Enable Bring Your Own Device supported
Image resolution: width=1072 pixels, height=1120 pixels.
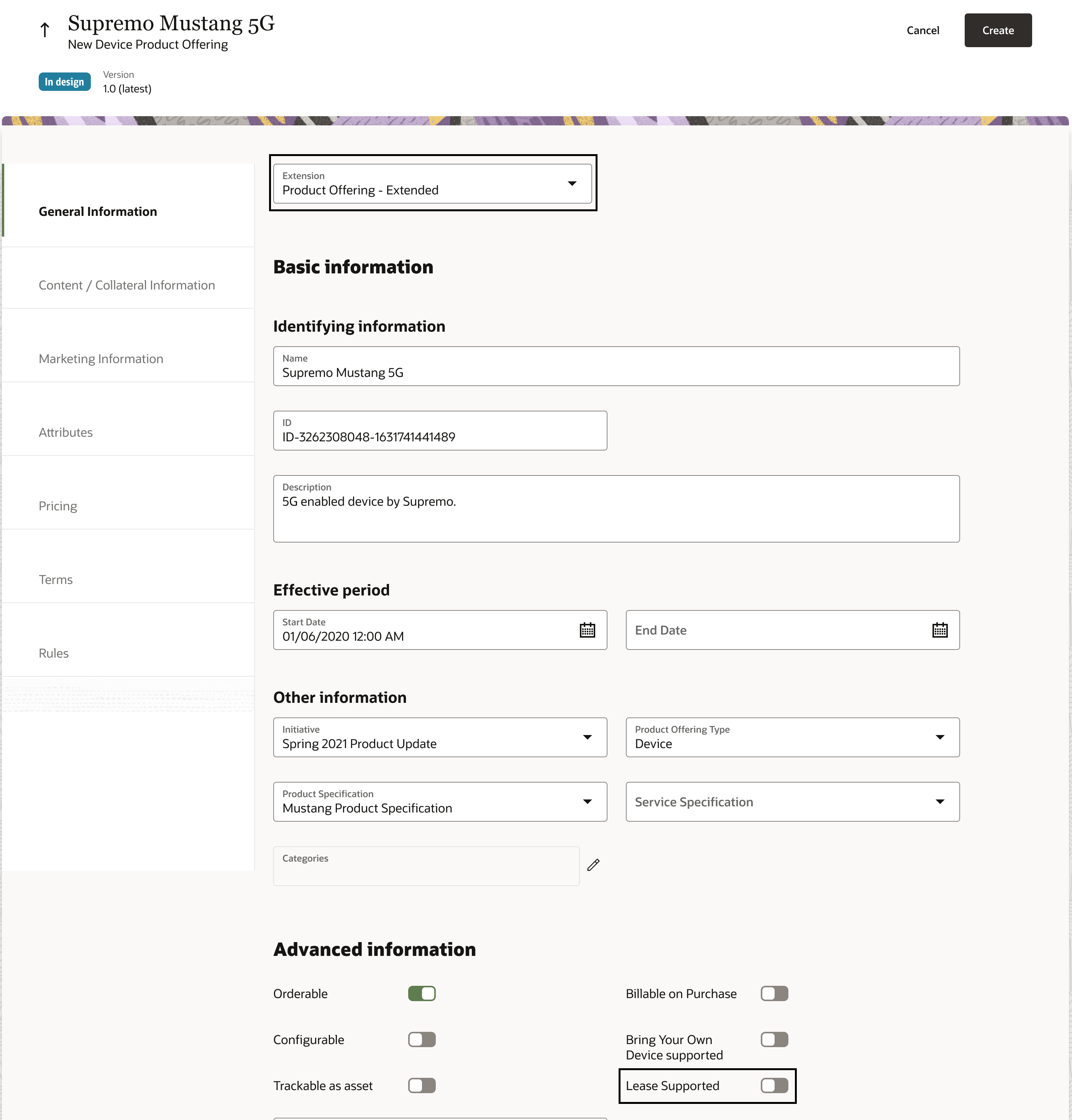(x=774, y=1039)
